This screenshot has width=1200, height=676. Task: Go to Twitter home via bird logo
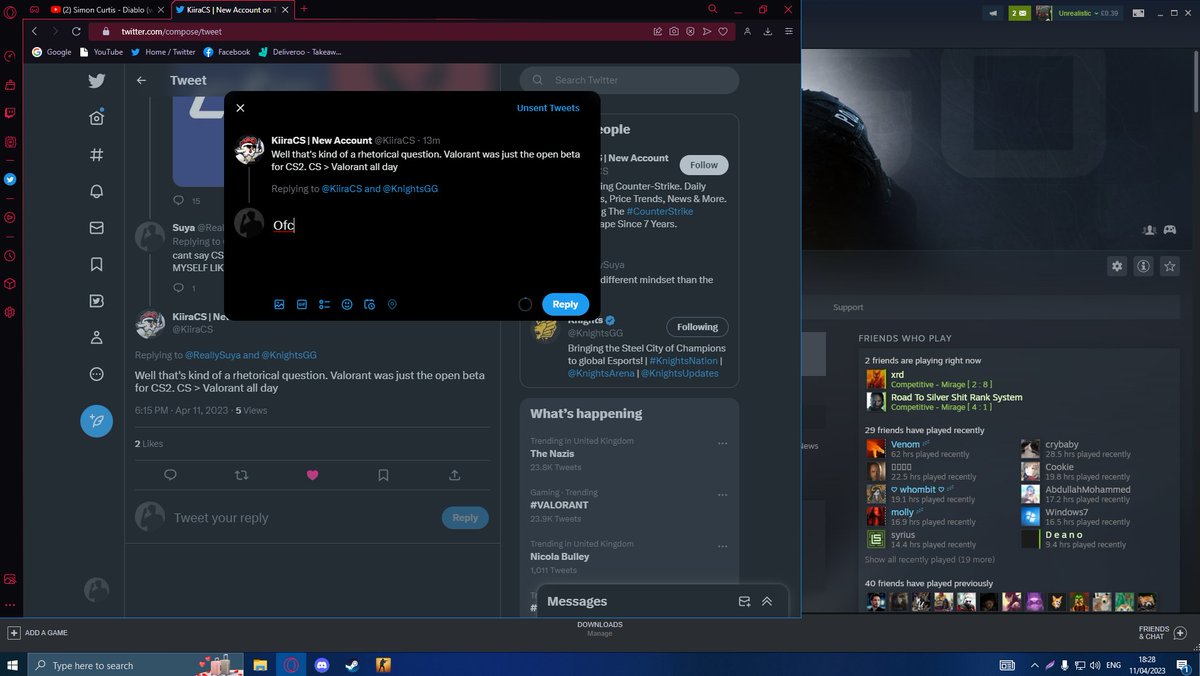coord(96,81)
